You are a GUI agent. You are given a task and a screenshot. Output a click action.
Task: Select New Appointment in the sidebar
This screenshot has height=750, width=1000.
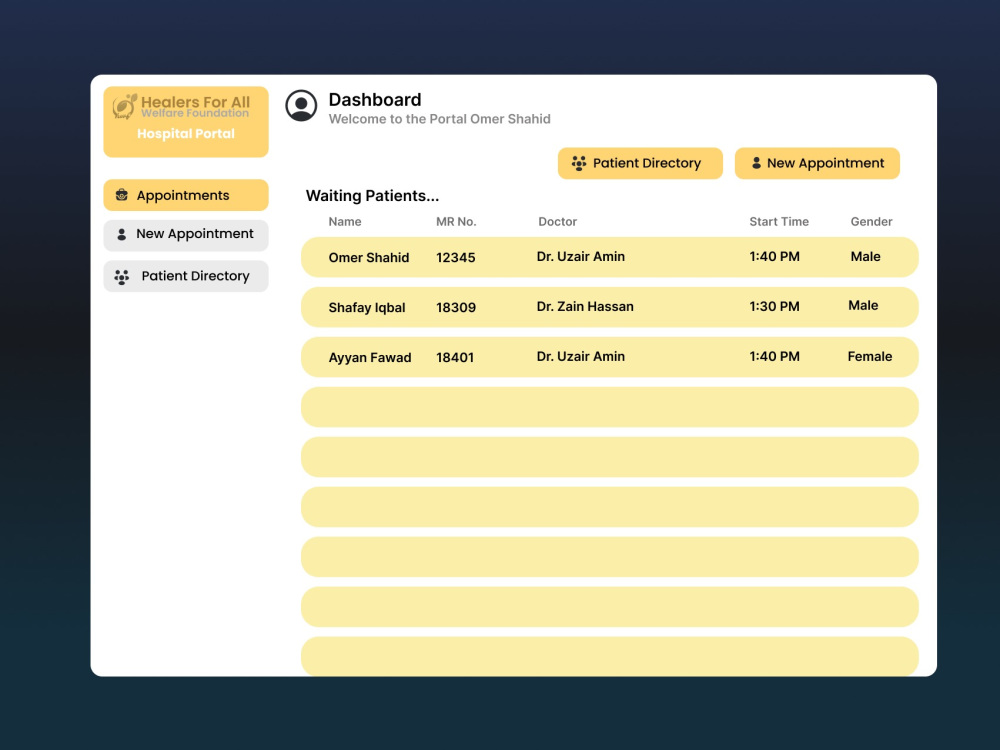point(186,235)
